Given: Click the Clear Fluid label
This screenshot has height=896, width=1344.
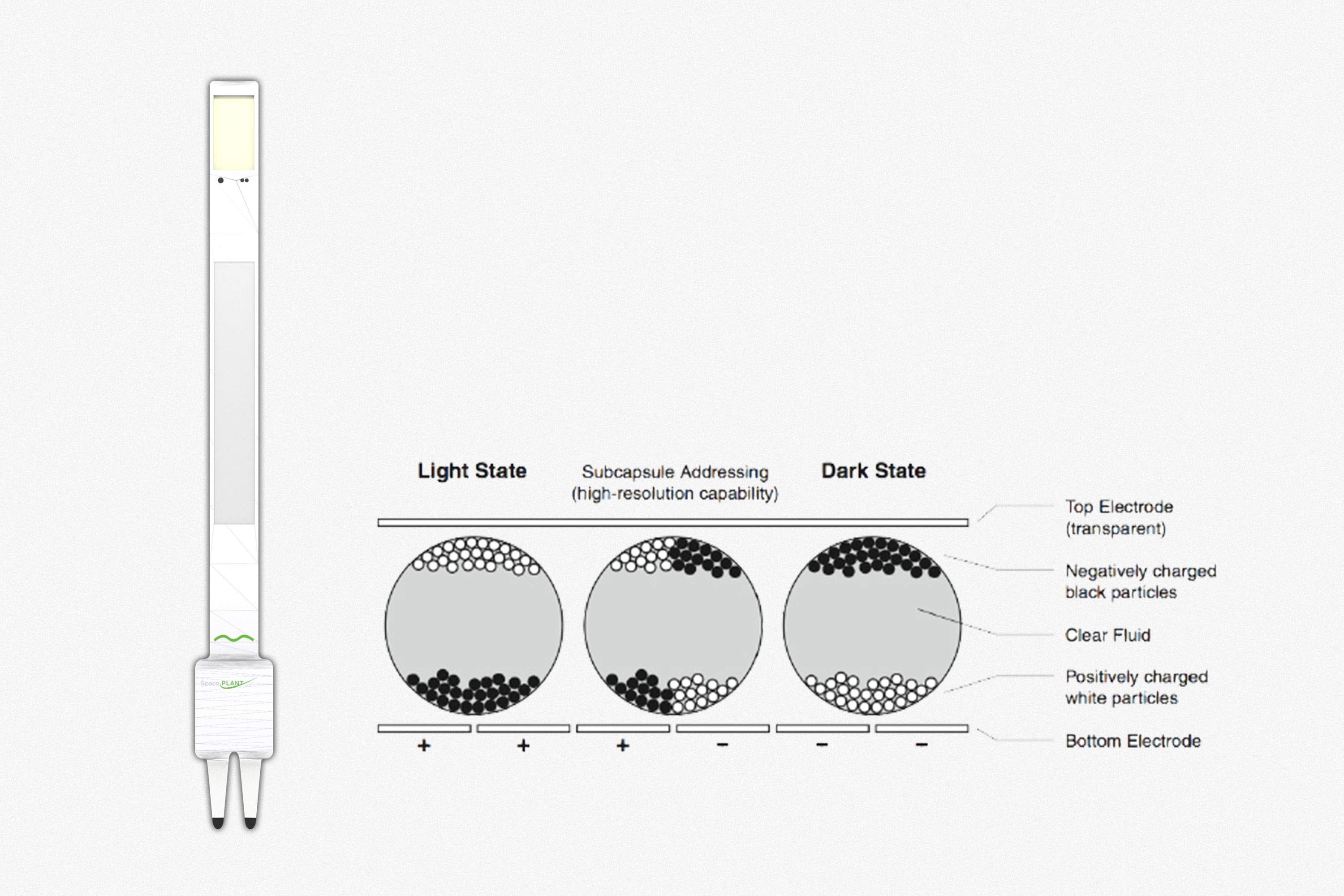Looking at the screenshot, I should click(x=1107, y=635).
